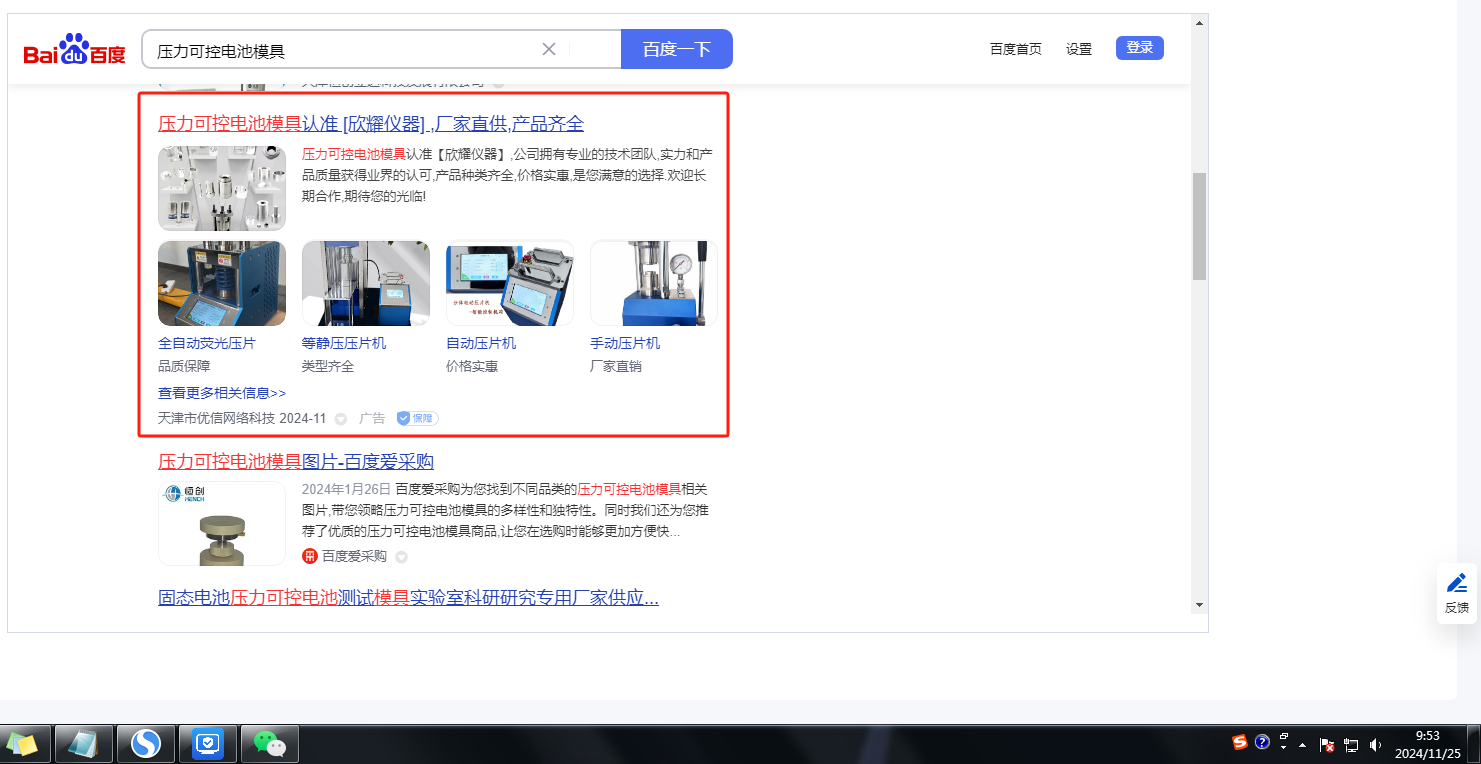Click 天津市优信网络科技 2024-11 source text
1481x764 pixels.
[242, 418]
